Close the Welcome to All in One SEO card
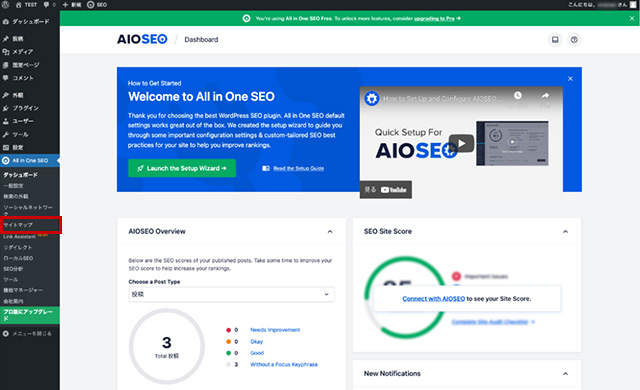Screen dimensions: 640x390 (x=570, y=78)
